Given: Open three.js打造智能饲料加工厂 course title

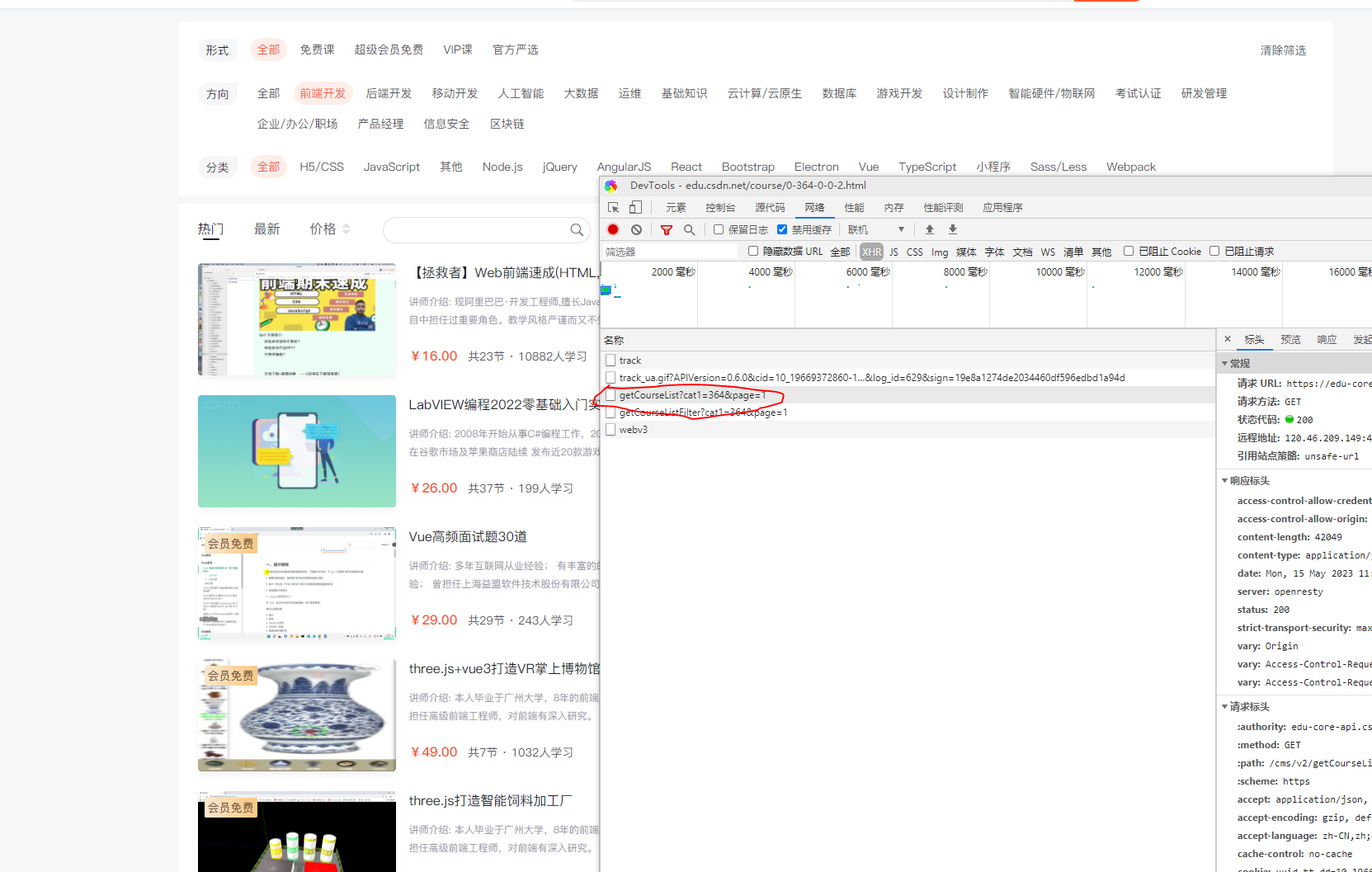Looking at the screenshot, I should tap(490, 800).
